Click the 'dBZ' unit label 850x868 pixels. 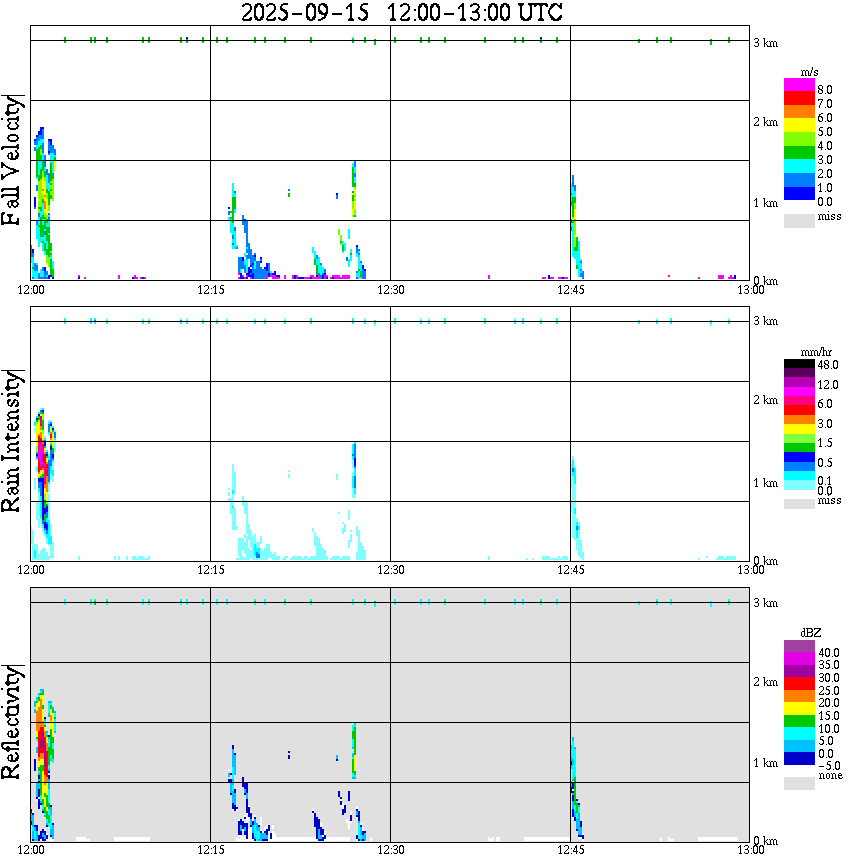[x=811, y=633]
